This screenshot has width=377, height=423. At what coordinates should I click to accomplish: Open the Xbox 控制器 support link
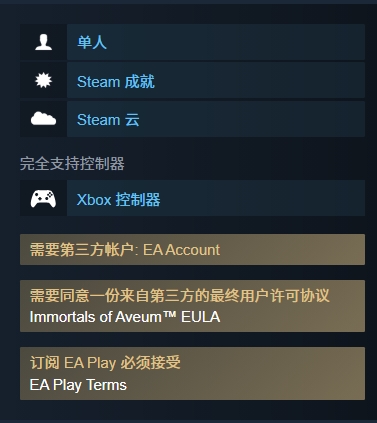coord(119,200)
